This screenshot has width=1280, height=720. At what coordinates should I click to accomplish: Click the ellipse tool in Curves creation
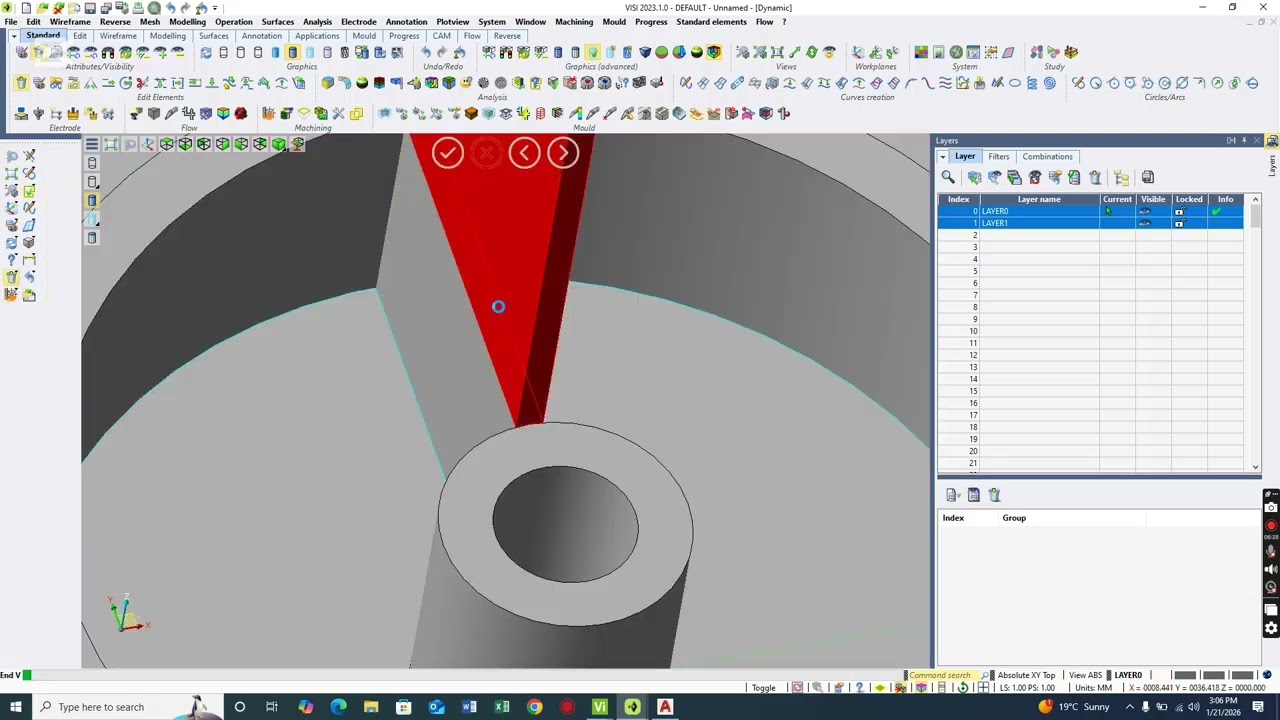1015,83
